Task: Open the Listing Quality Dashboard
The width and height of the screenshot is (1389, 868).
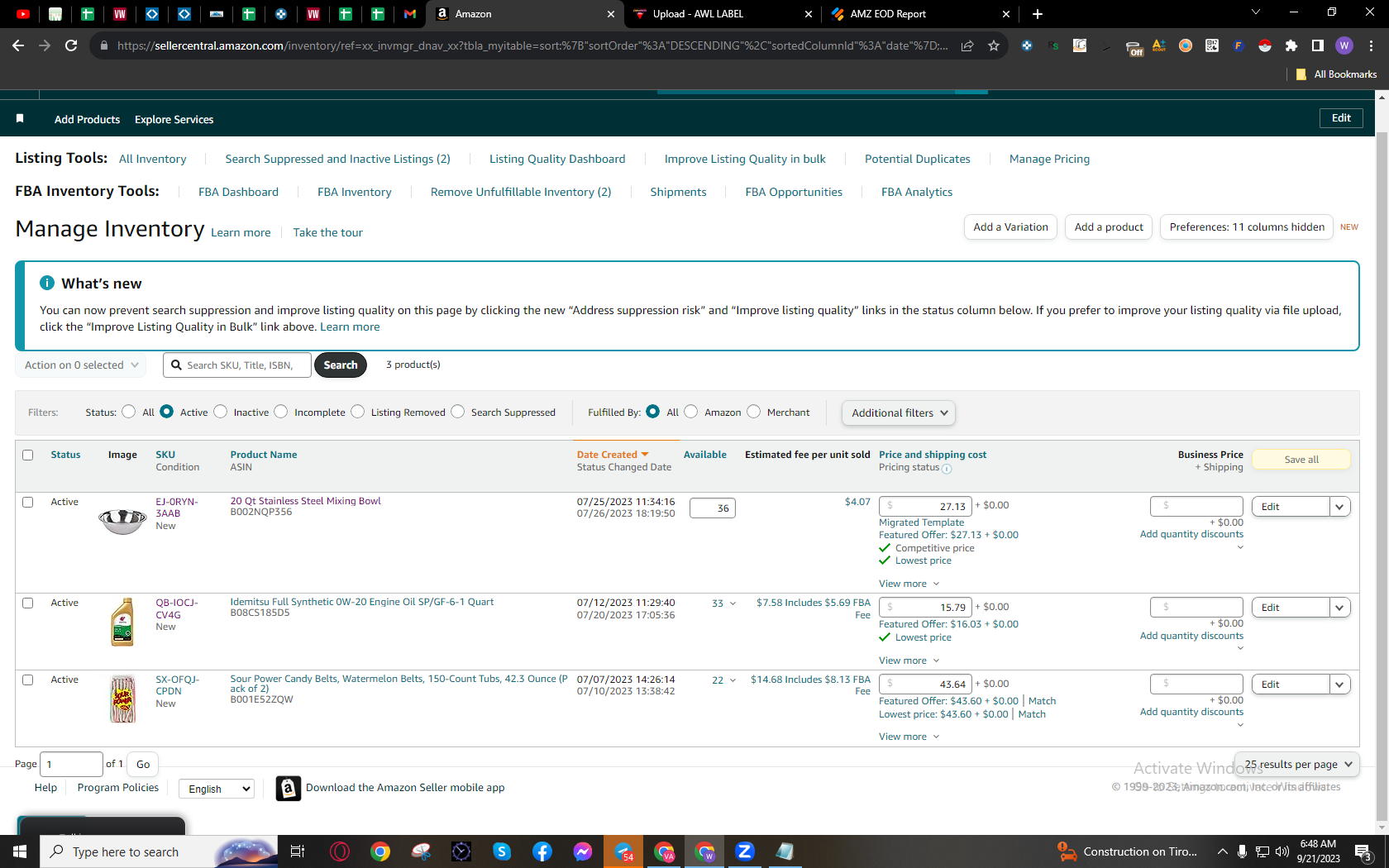Action: [x=557, y=159]
